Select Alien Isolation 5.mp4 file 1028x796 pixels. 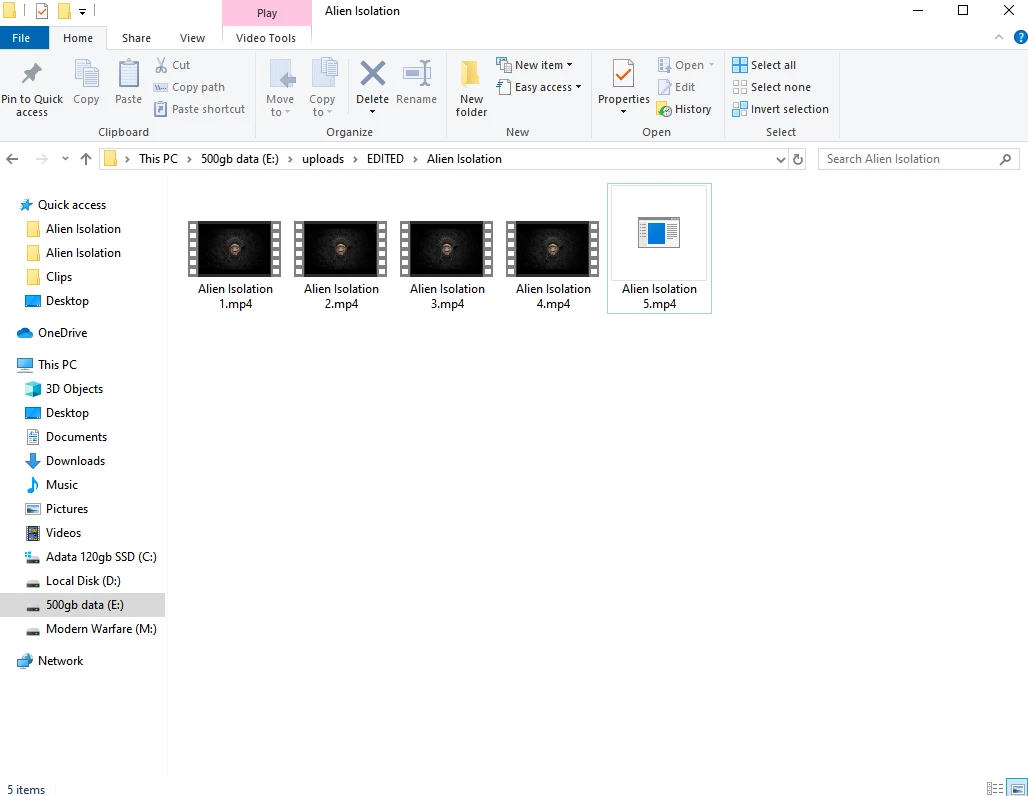point(659,249)
